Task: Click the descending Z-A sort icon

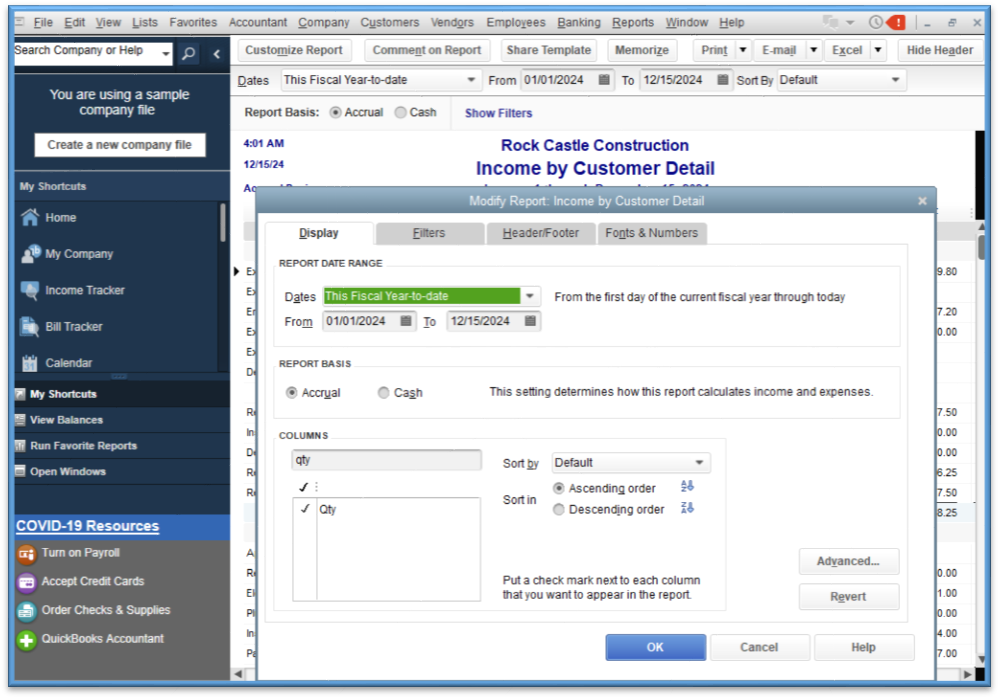Action: (x=687, y=508)
